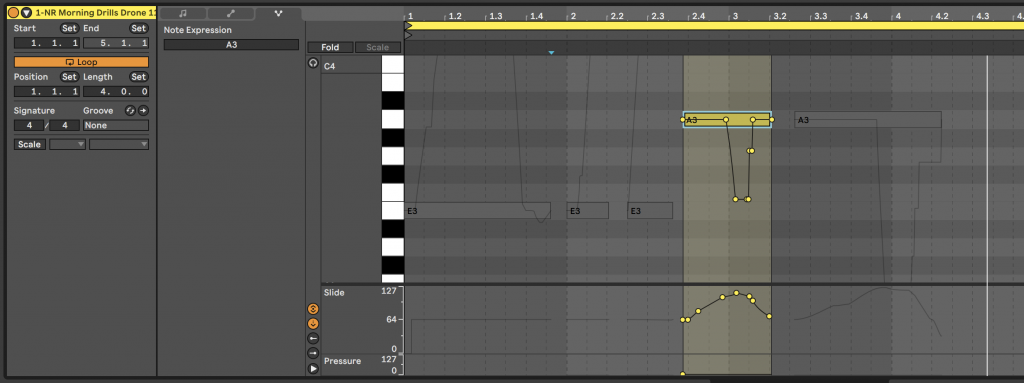The width and height of the screenshot is (1024, 383).
Task: Click ruler position 3.3
Action: (x=820, y=16)
